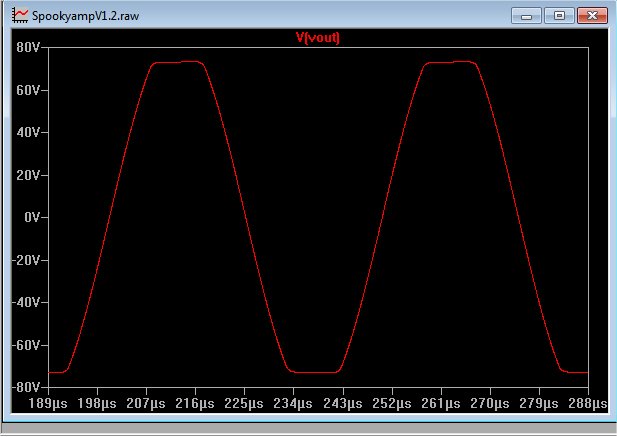Click the -80V vertical axis label

[26, 387]
